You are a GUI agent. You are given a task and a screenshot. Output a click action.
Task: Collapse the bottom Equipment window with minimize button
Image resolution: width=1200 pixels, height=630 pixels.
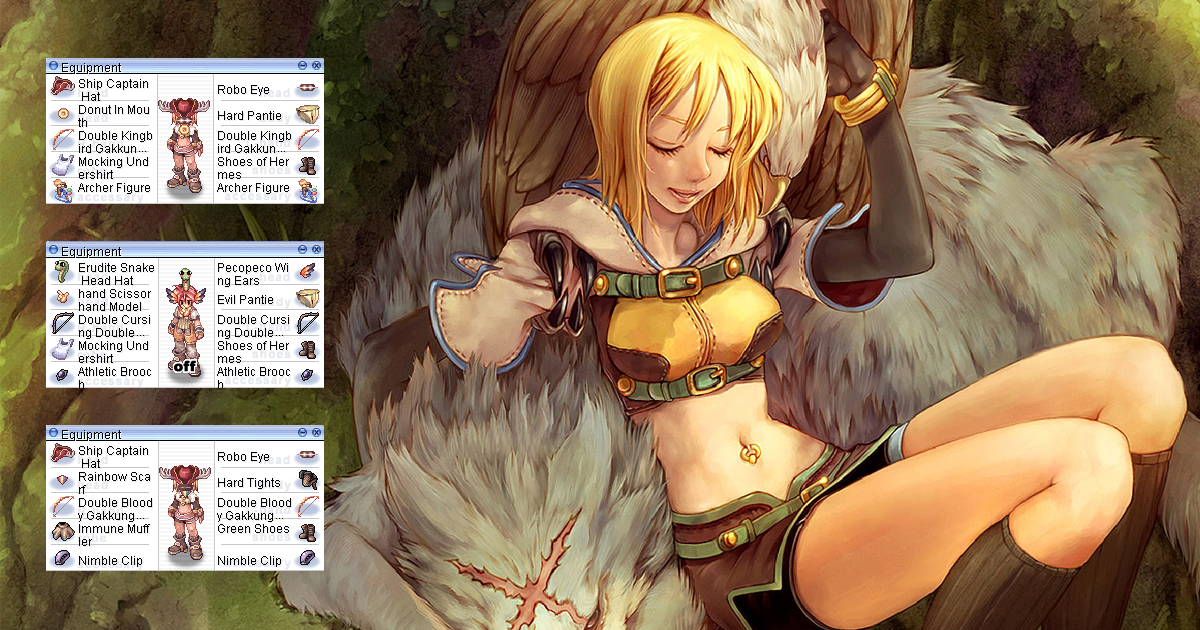click(x=303, y=433)
